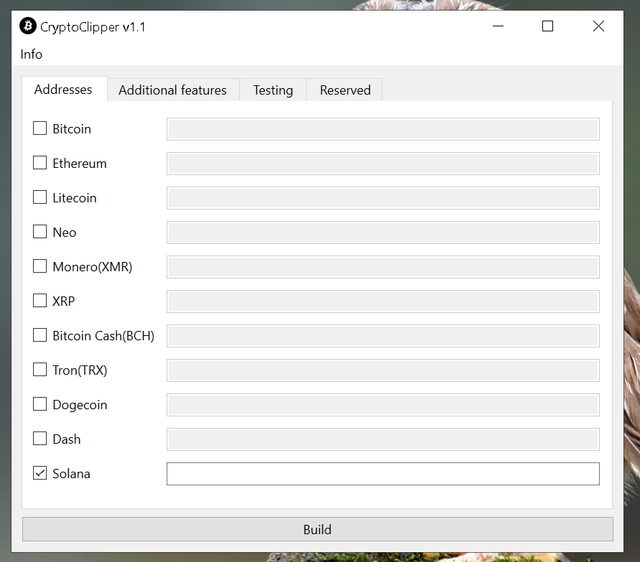
Task: Check the Dogecoin checkbox
Action: (40, 404)
